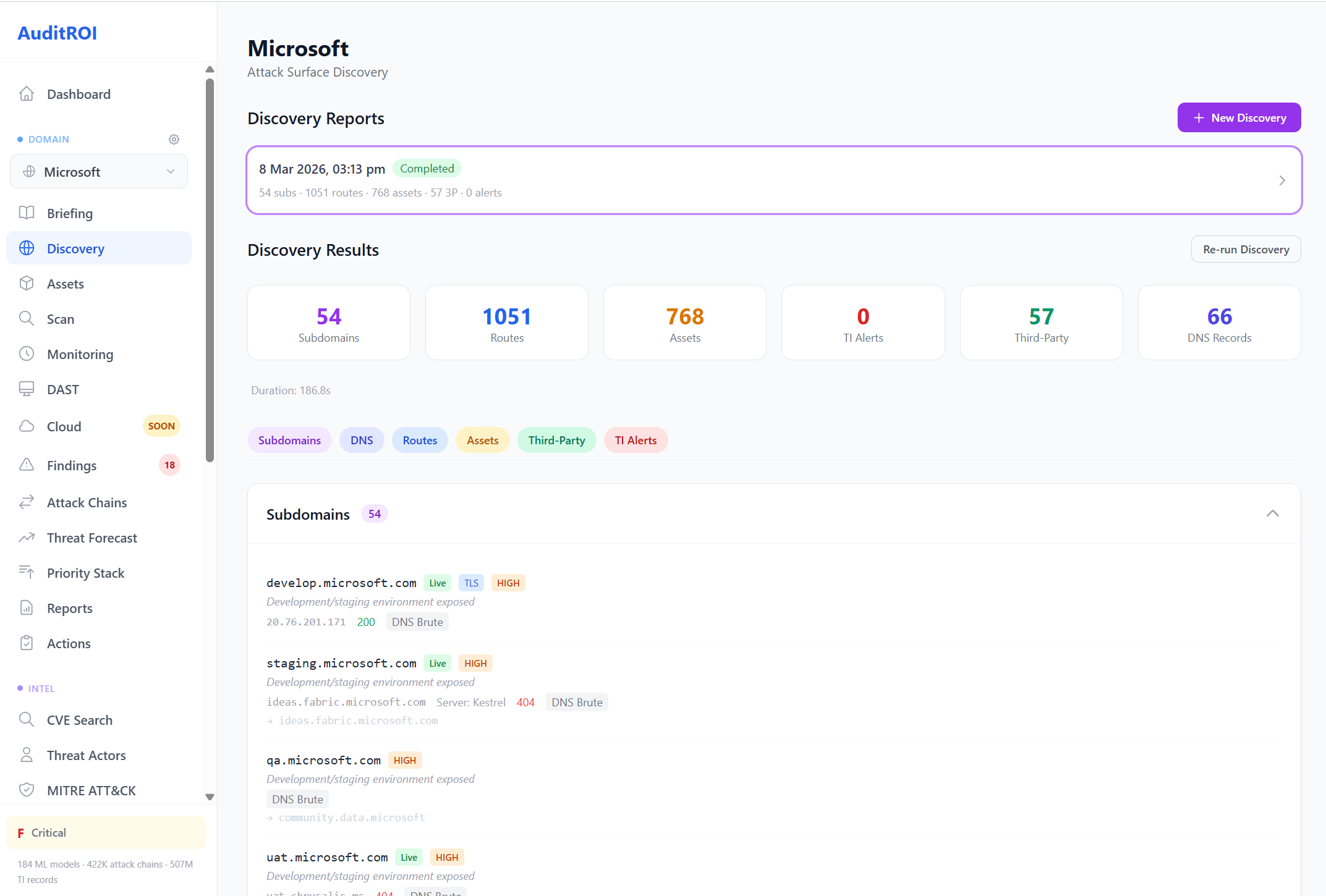Select the Monitoring clock icon
Screen dimensions: 1326x896
pyautogui.click(x=27, y=353)
